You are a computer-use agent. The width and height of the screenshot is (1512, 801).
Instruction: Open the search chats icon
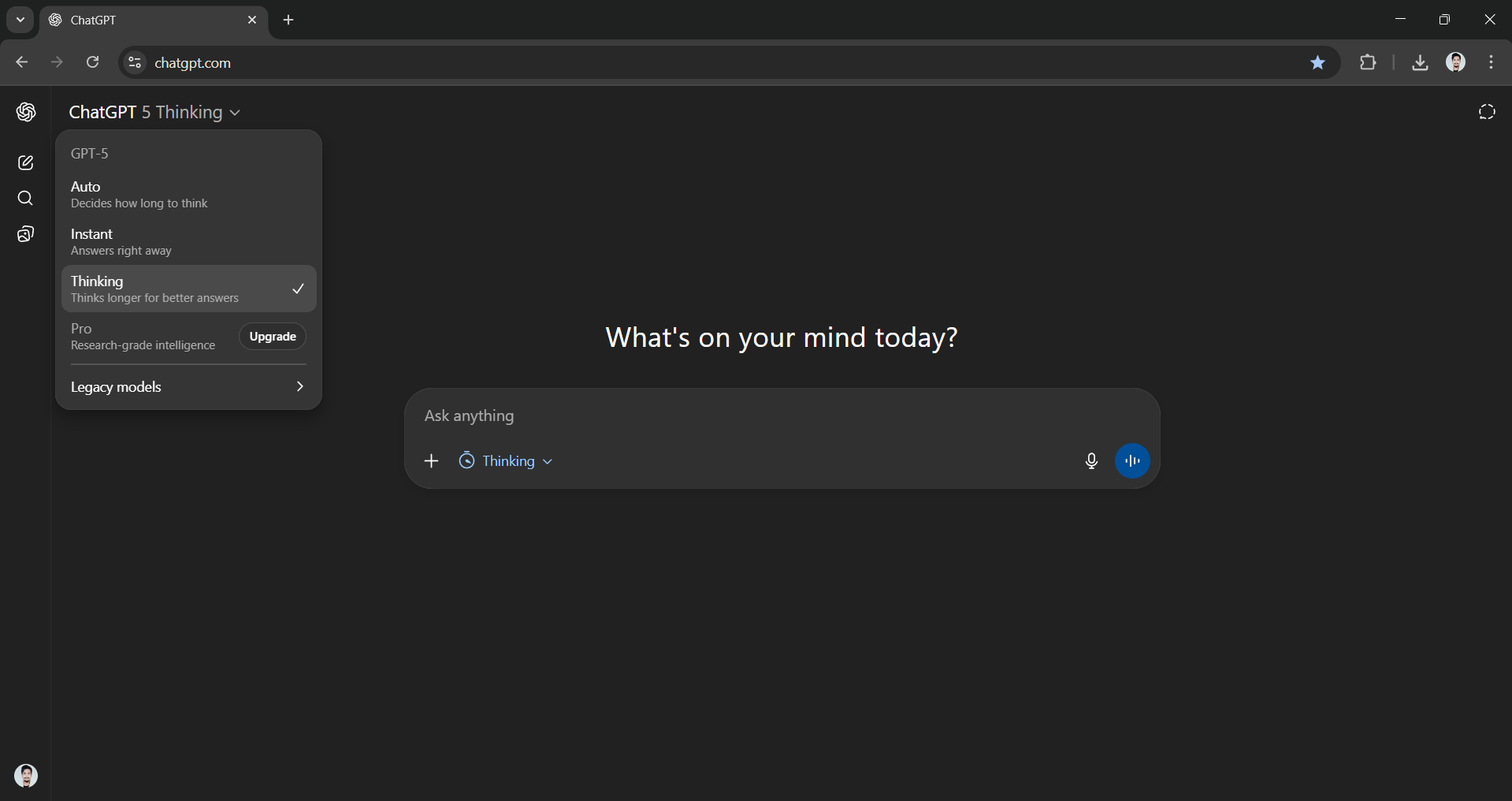[26, 199]
